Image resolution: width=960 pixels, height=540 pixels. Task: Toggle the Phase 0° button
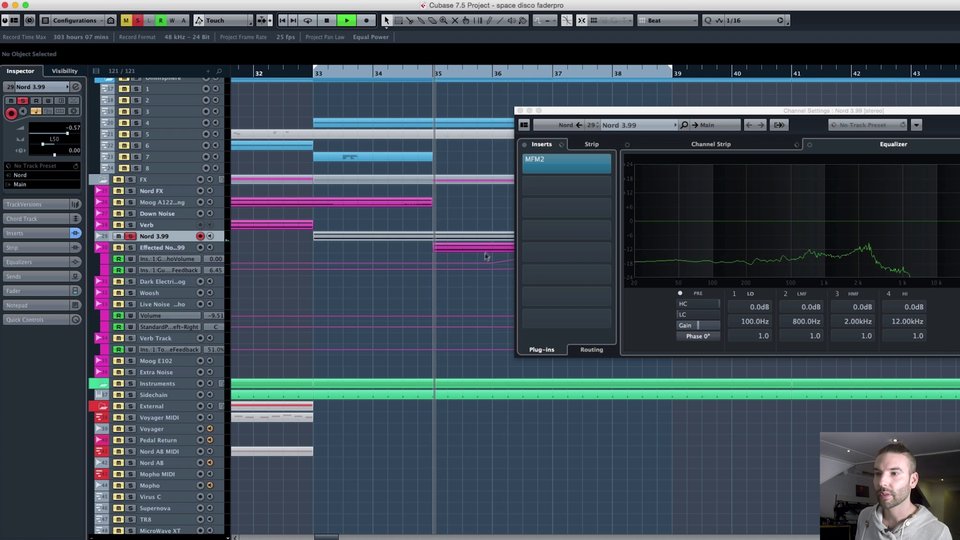pos(698,336)
